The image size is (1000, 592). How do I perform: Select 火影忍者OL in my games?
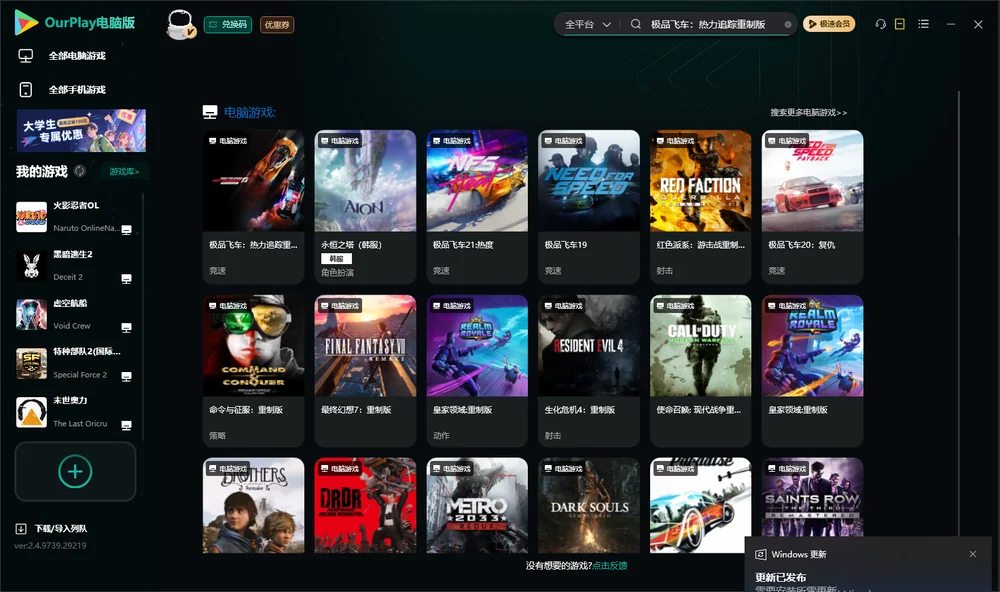[75, 217]
